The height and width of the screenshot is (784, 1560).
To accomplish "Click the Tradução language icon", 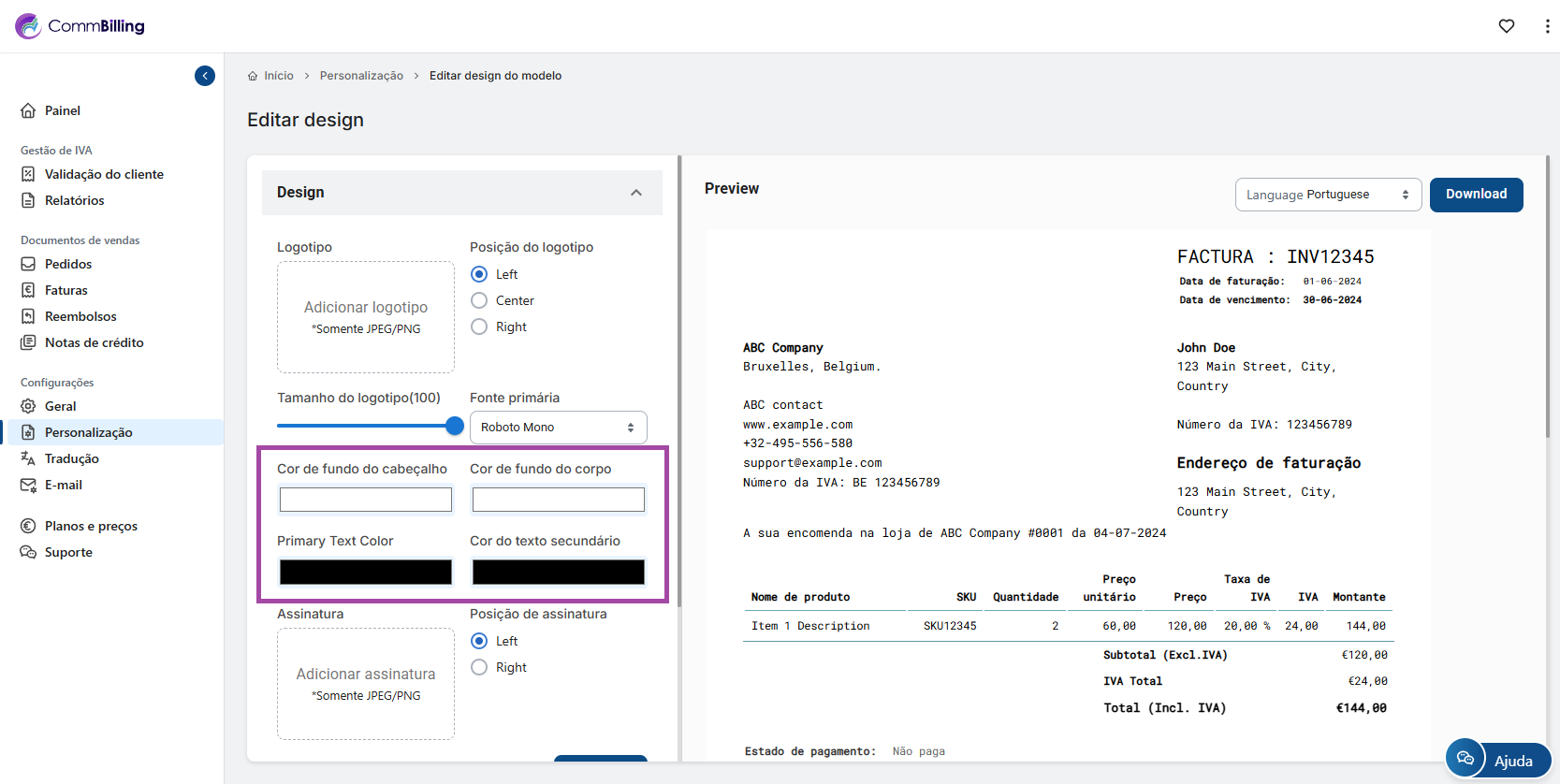I will 28,458.
